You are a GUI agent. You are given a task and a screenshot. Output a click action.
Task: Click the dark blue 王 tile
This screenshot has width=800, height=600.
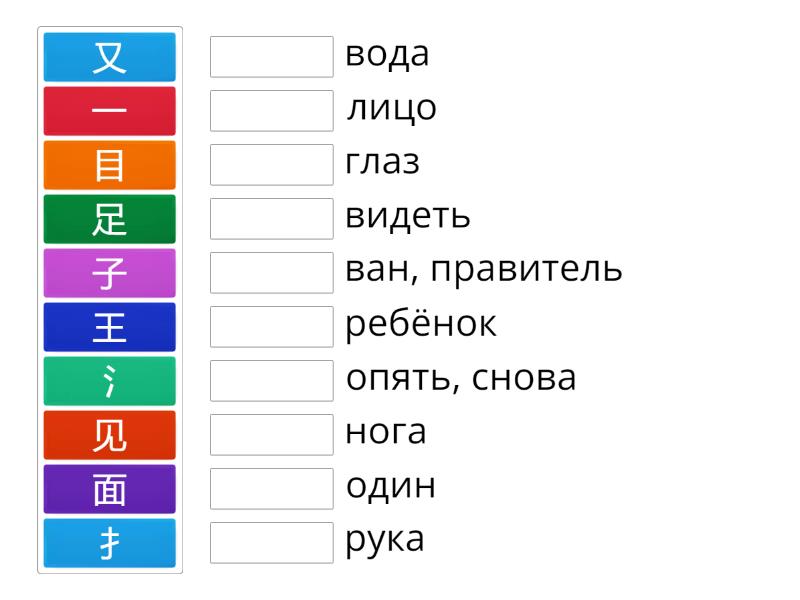pyautogui.click(x=110, y=326)
